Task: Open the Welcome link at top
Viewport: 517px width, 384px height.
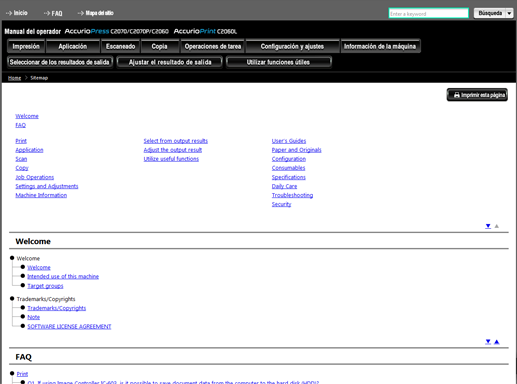Action: 27,116
